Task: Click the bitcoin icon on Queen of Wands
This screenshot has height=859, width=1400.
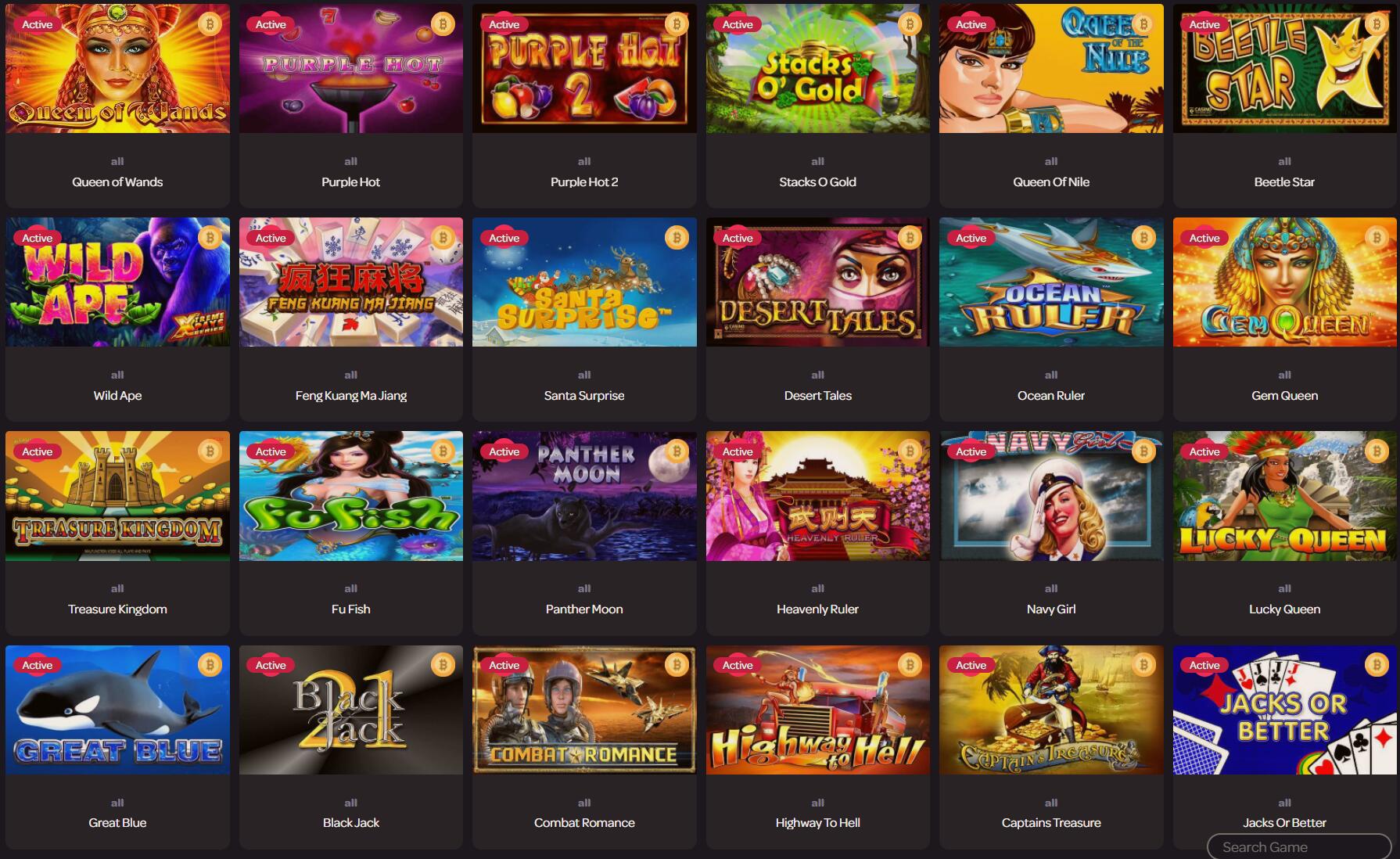Action: click(x=209, y=24)
